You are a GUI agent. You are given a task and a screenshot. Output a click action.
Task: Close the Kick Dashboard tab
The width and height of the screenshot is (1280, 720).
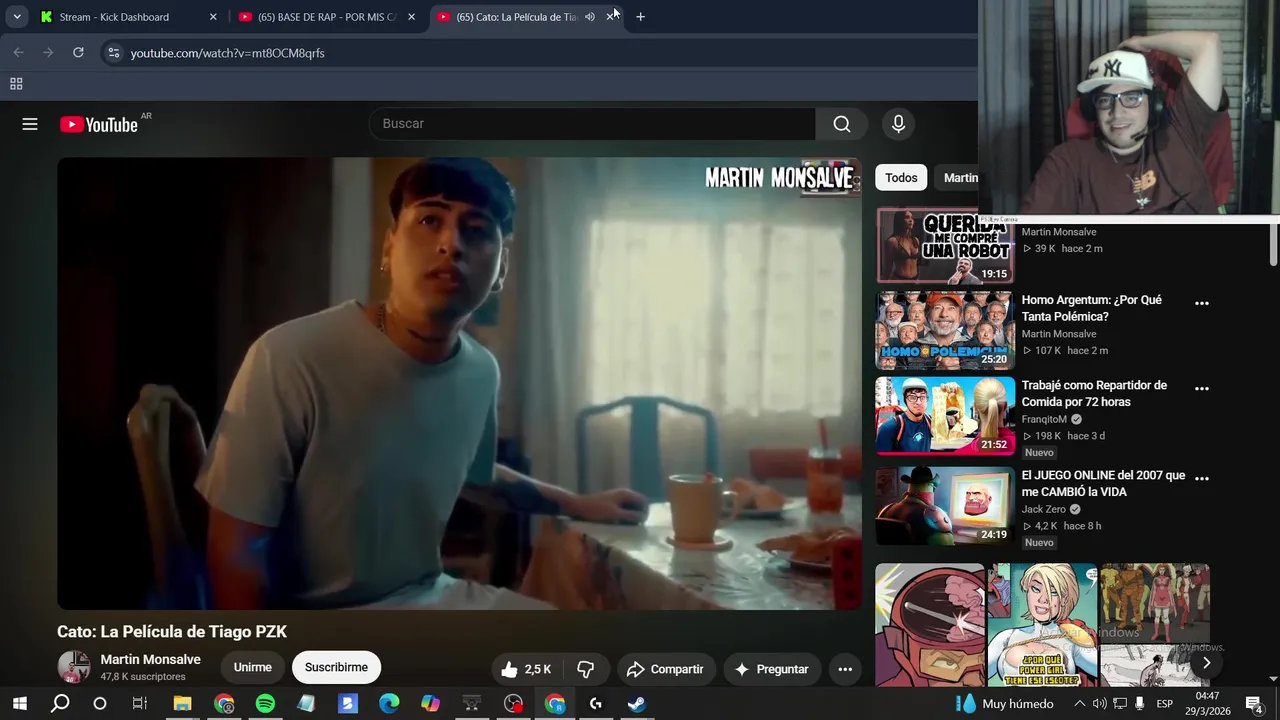point(213,17)
